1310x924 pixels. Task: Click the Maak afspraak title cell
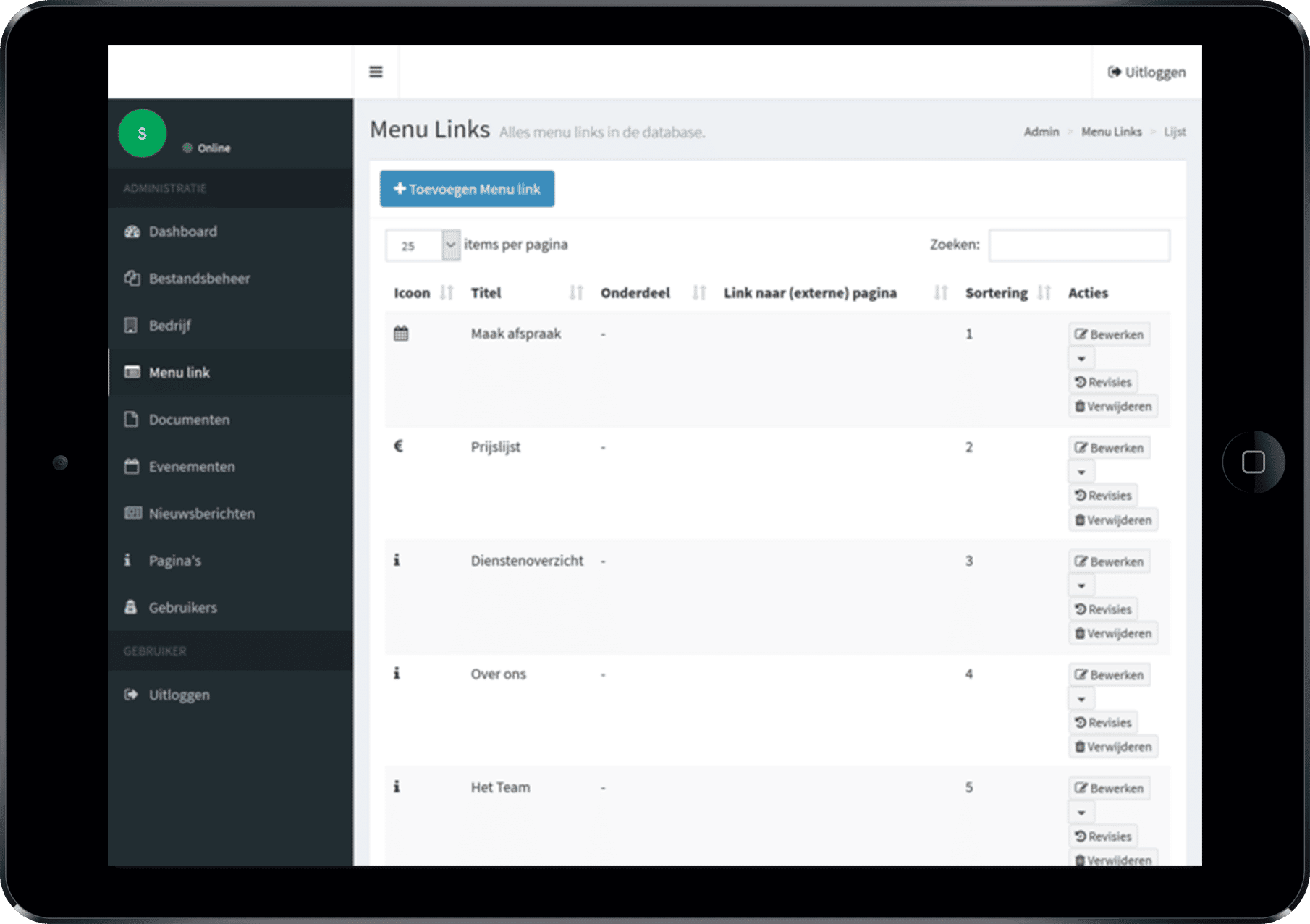(516, 334)
